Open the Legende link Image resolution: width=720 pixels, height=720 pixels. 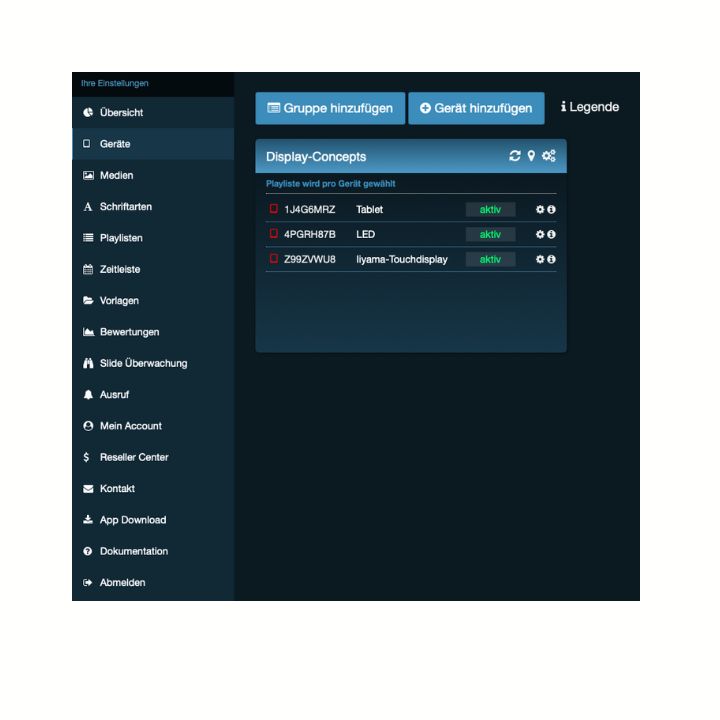(590, 107)
